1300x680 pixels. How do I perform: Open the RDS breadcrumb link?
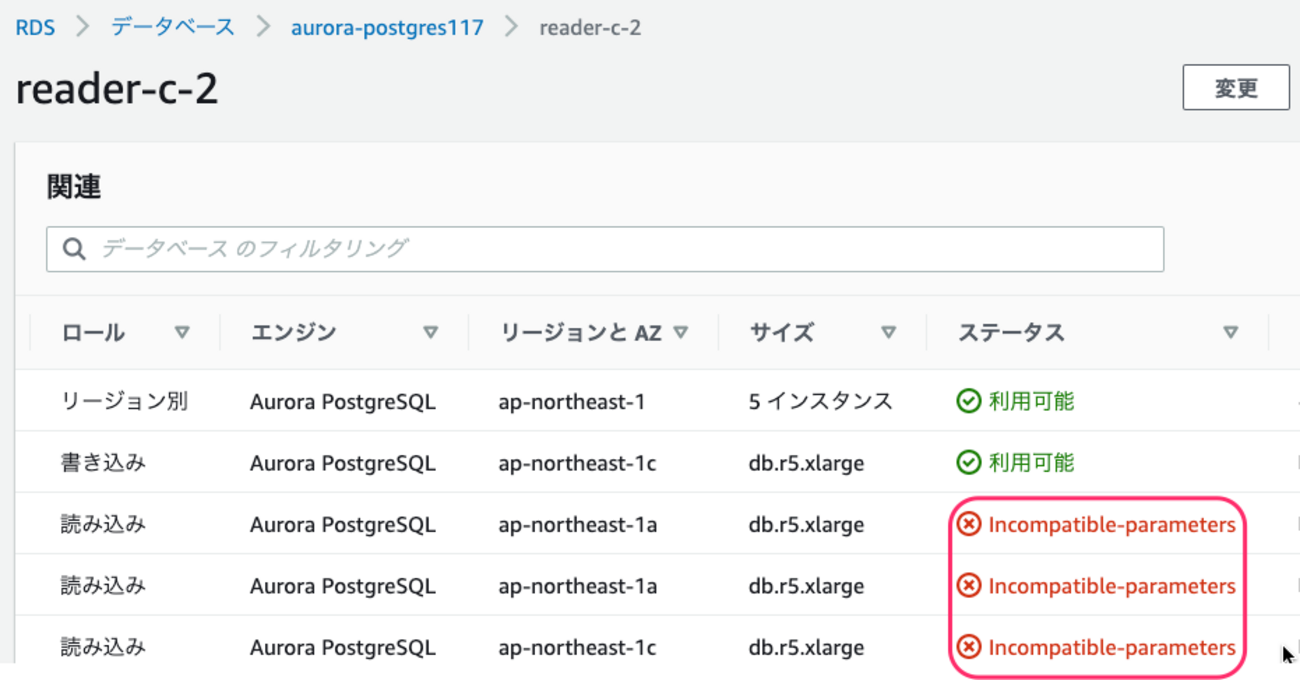[35, 27]
